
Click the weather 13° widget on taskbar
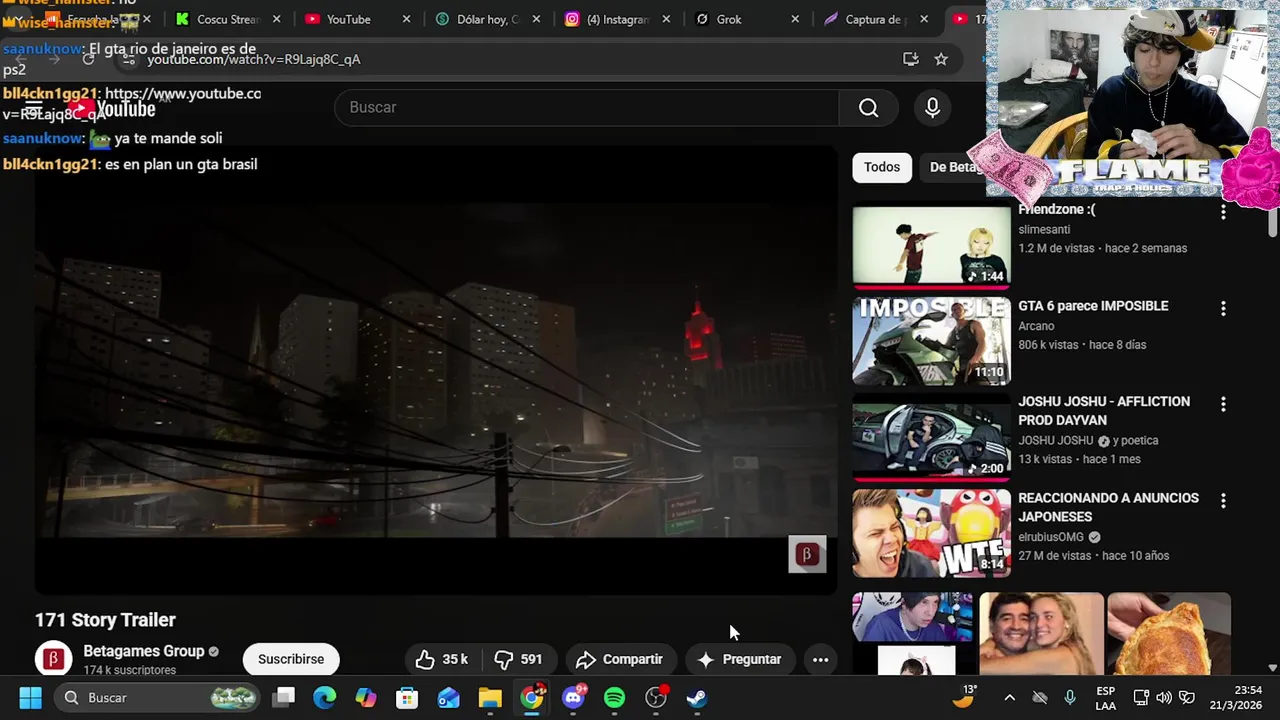(x=965, y=698)
